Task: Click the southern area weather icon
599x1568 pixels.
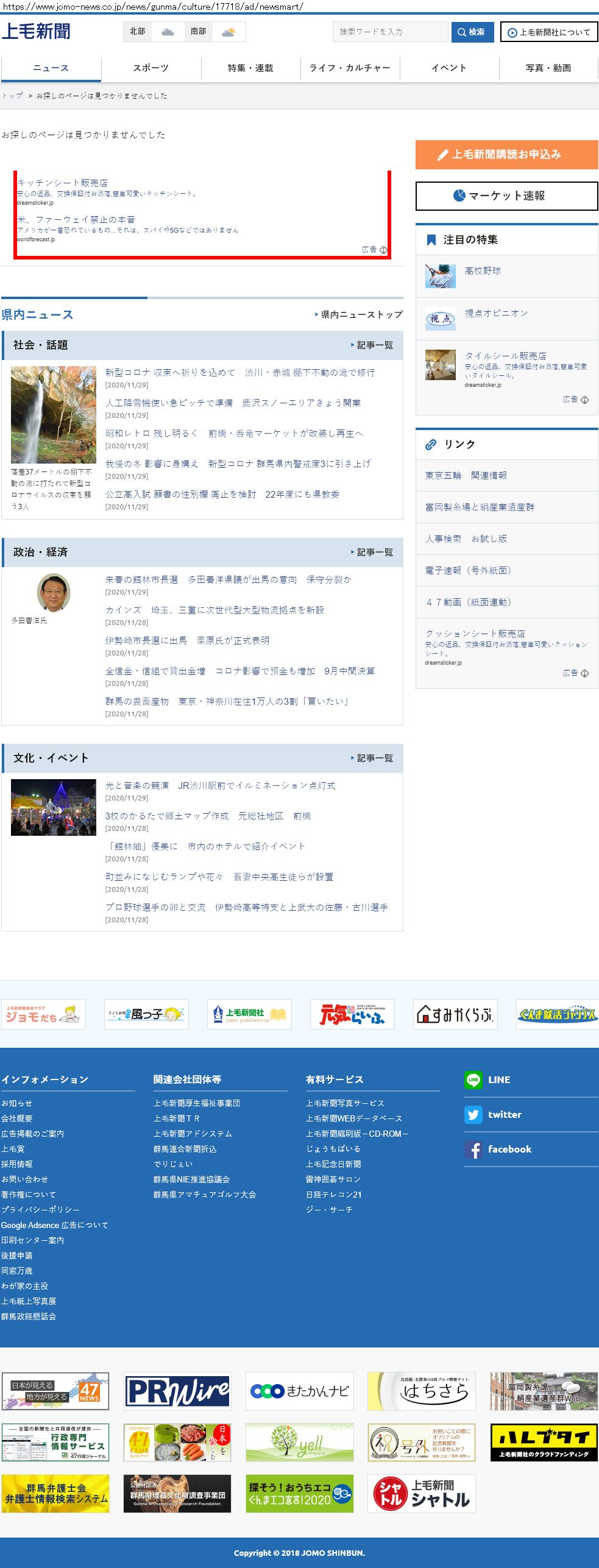Action: click(x=229, y=32)
